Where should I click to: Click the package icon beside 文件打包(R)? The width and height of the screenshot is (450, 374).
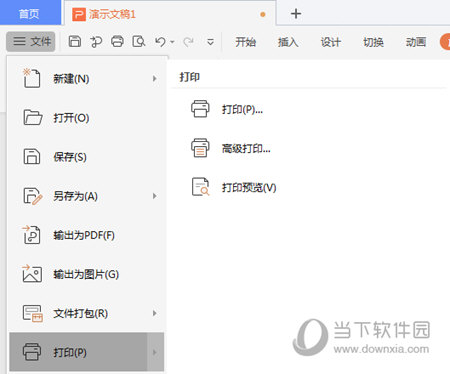33,313
